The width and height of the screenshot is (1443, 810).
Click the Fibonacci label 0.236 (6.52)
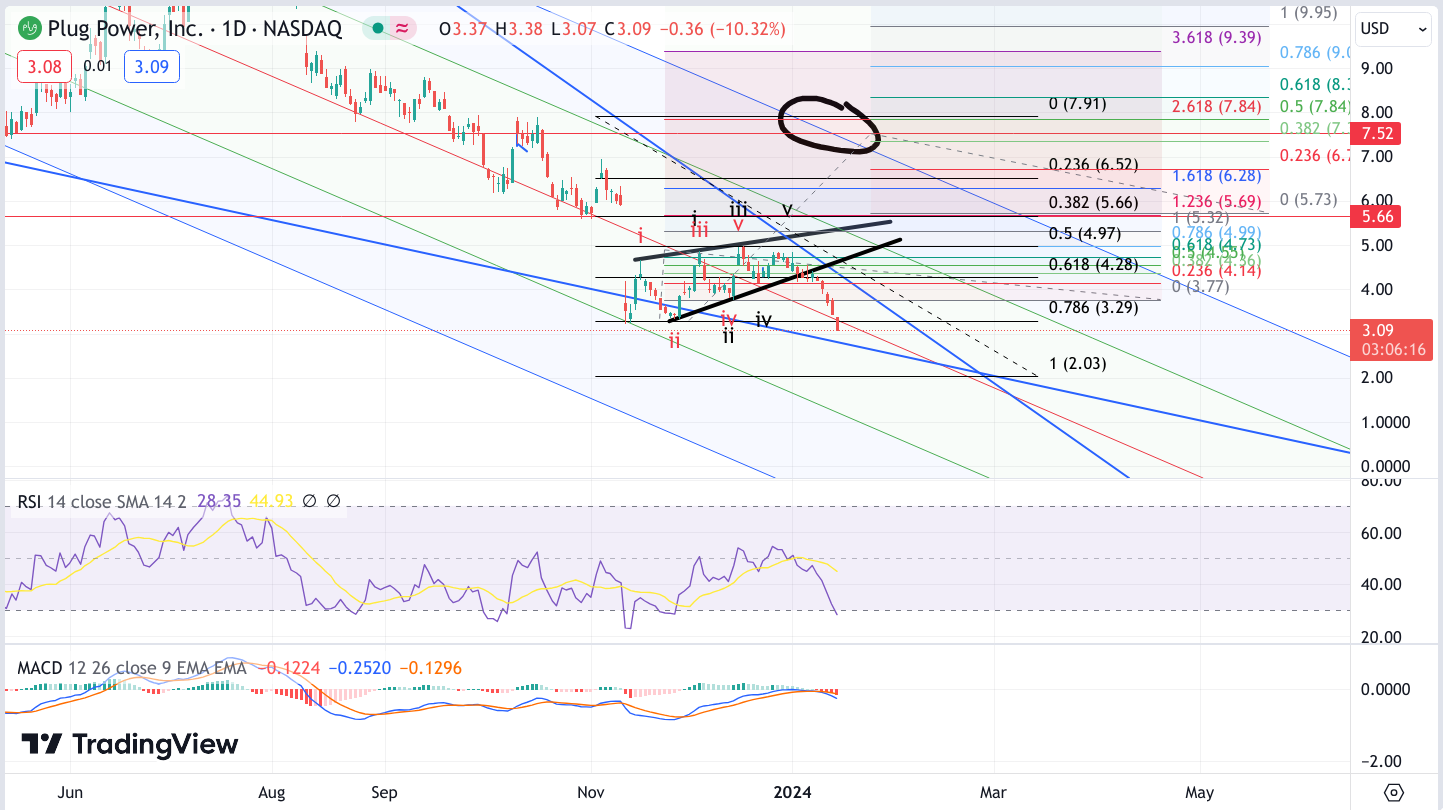1093,165
